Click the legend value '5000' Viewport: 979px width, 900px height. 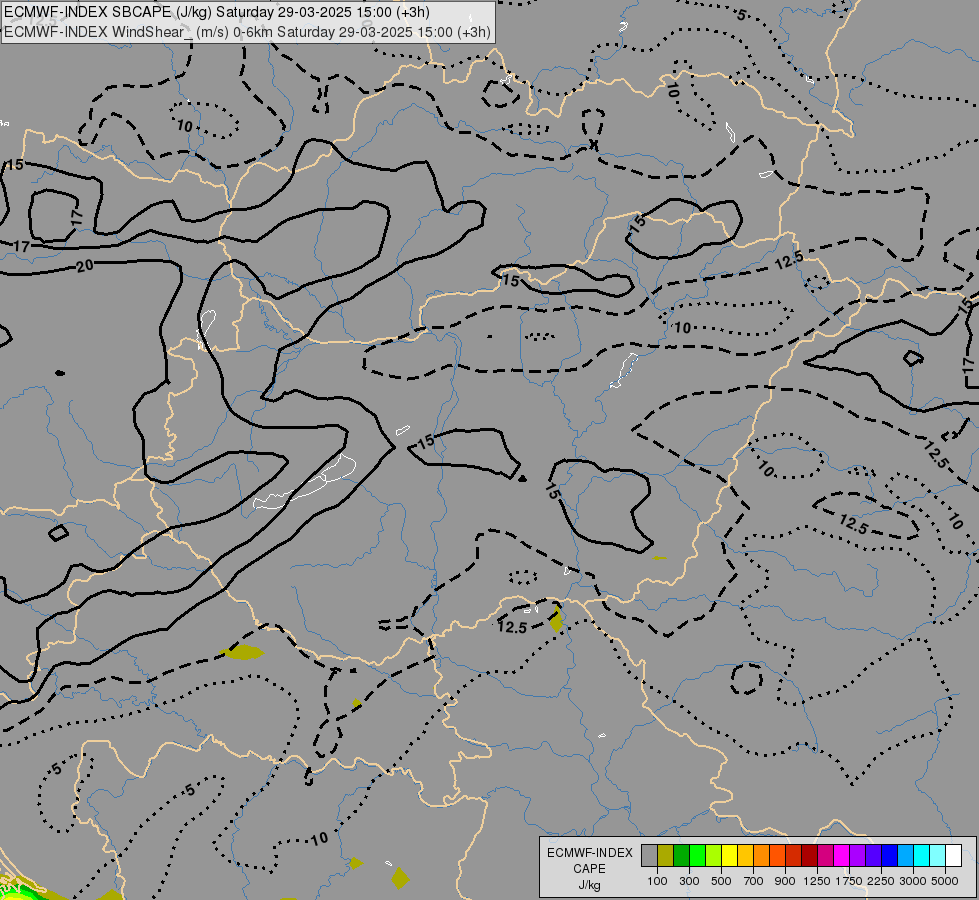(945, 881)
